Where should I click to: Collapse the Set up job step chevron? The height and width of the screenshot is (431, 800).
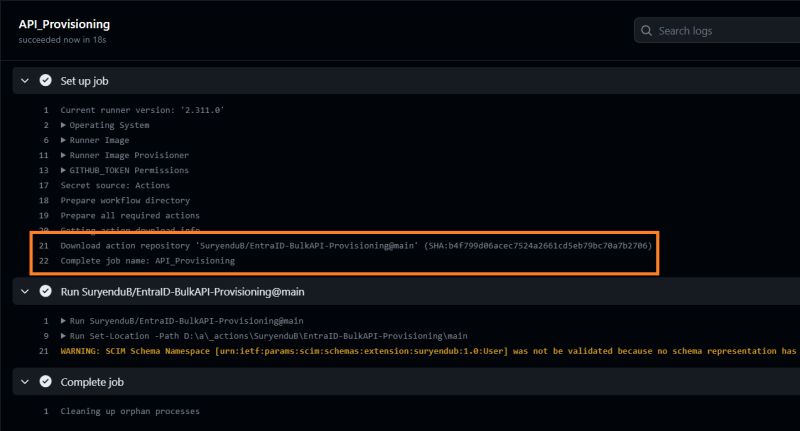click(x=24, y=81)
